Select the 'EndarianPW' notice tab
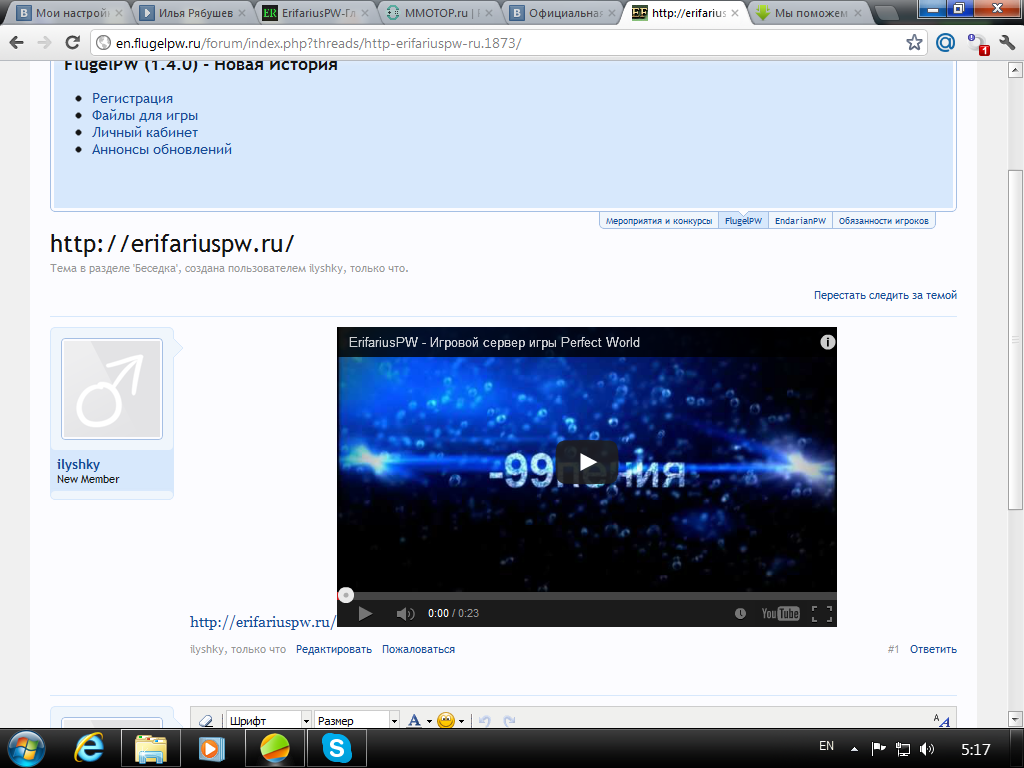1024x768 pixels. point(800,221)
